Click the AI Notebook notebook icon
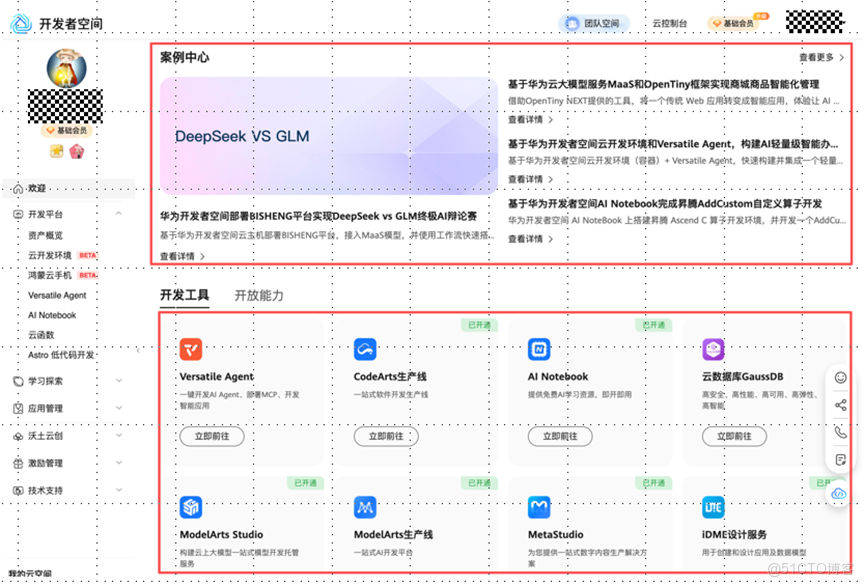Screen dimensions: 865x586 point(539,348)
